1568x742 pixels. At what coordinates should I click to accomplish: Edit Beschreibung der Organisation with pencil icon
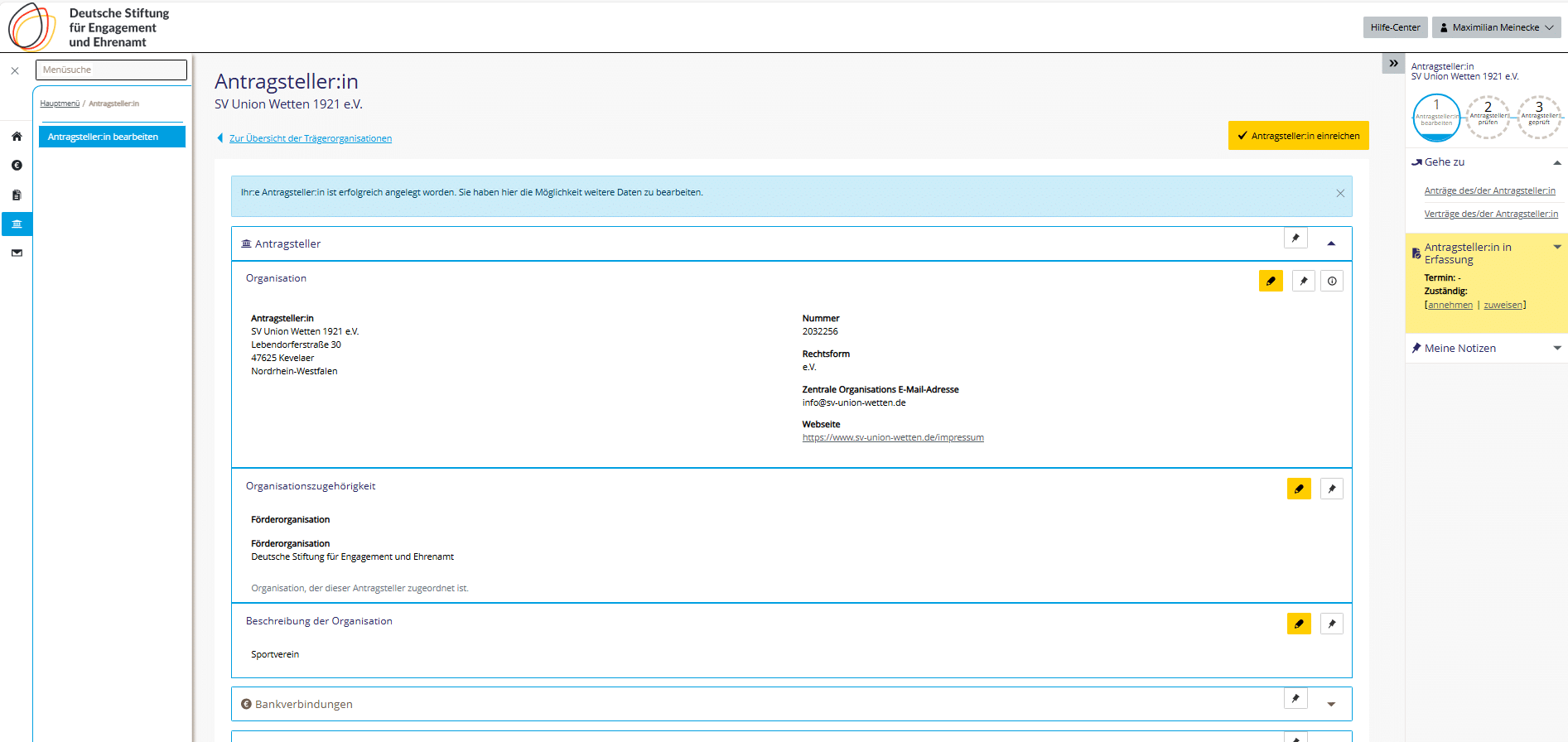[x=1299, y=624]
